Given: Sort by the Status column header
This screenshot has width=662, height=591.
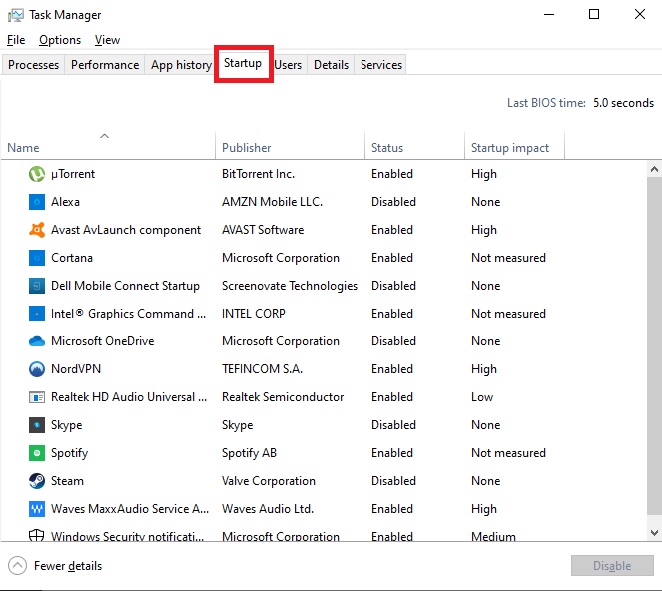Looking at the screenshot, I should [x=414, y=147].
